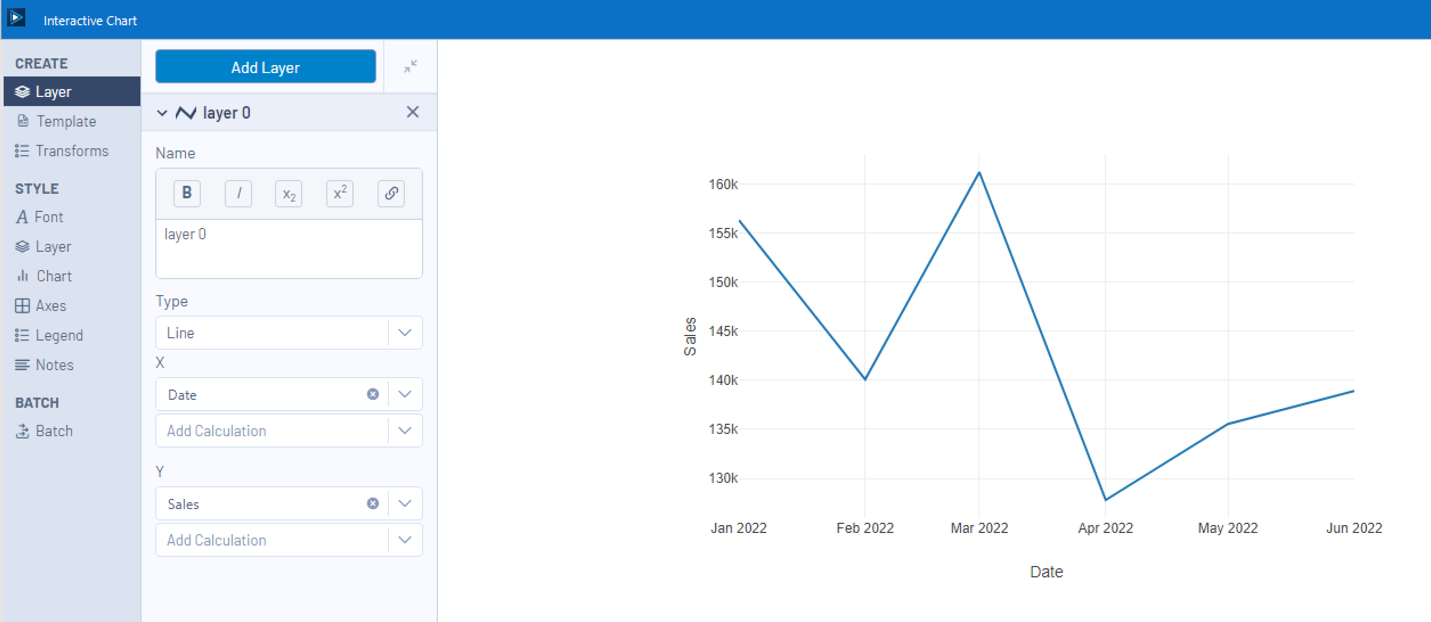The width and height of the screenshot is (1431, 622).
Task: Toggle italic formatting in the Name editor
Action: point(238,193)
